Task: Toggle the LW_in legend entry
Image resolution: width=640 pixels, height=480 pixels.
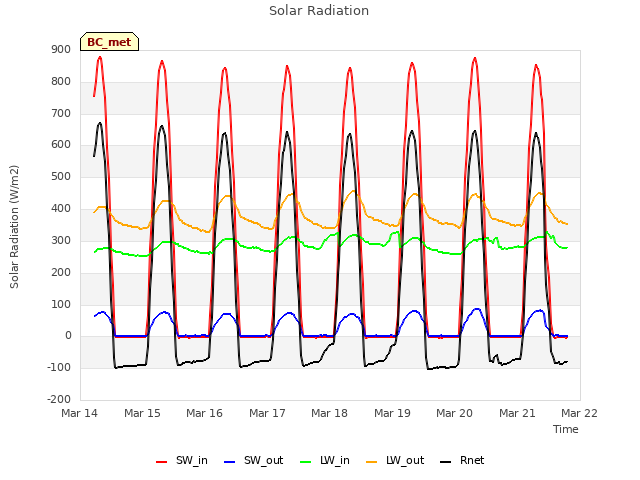Action: click(325, 461)
